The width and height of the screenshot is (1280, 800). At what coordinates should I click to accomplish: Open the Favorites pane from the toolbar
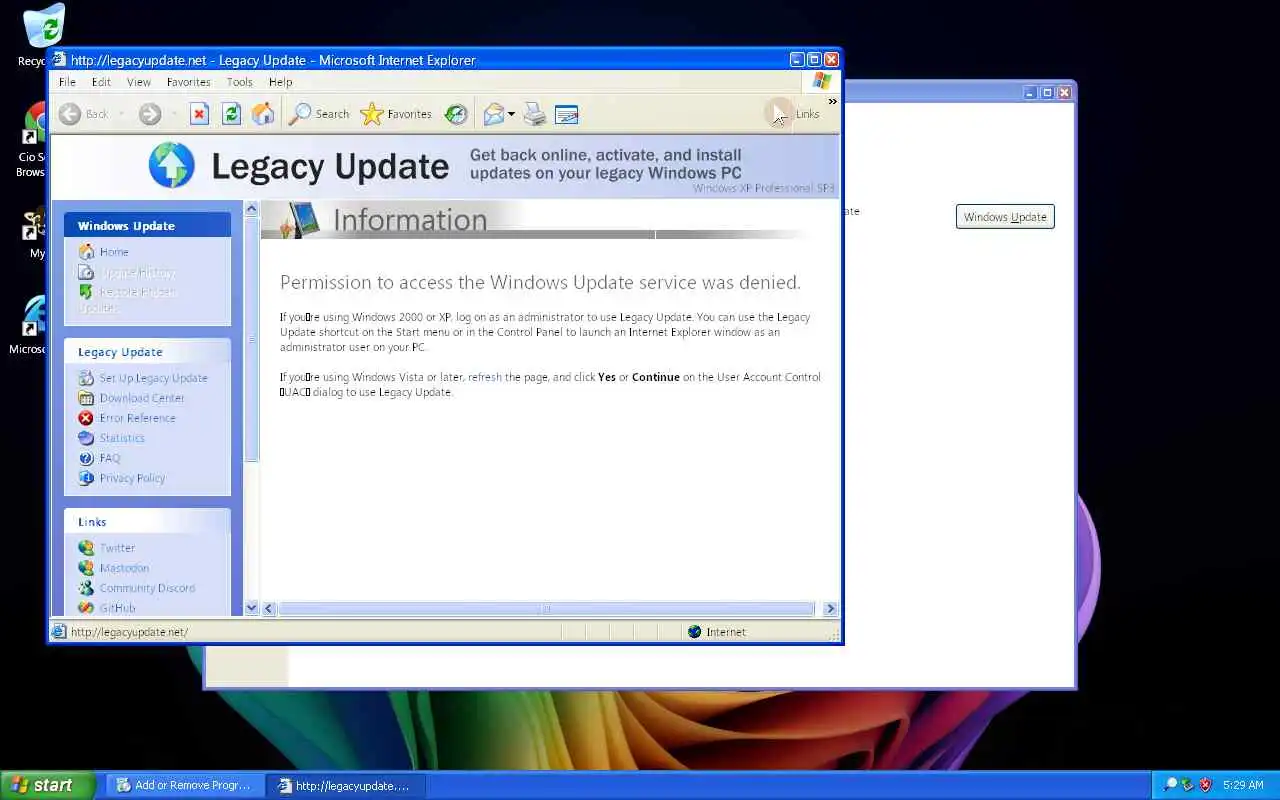click(x=396, y=114)
